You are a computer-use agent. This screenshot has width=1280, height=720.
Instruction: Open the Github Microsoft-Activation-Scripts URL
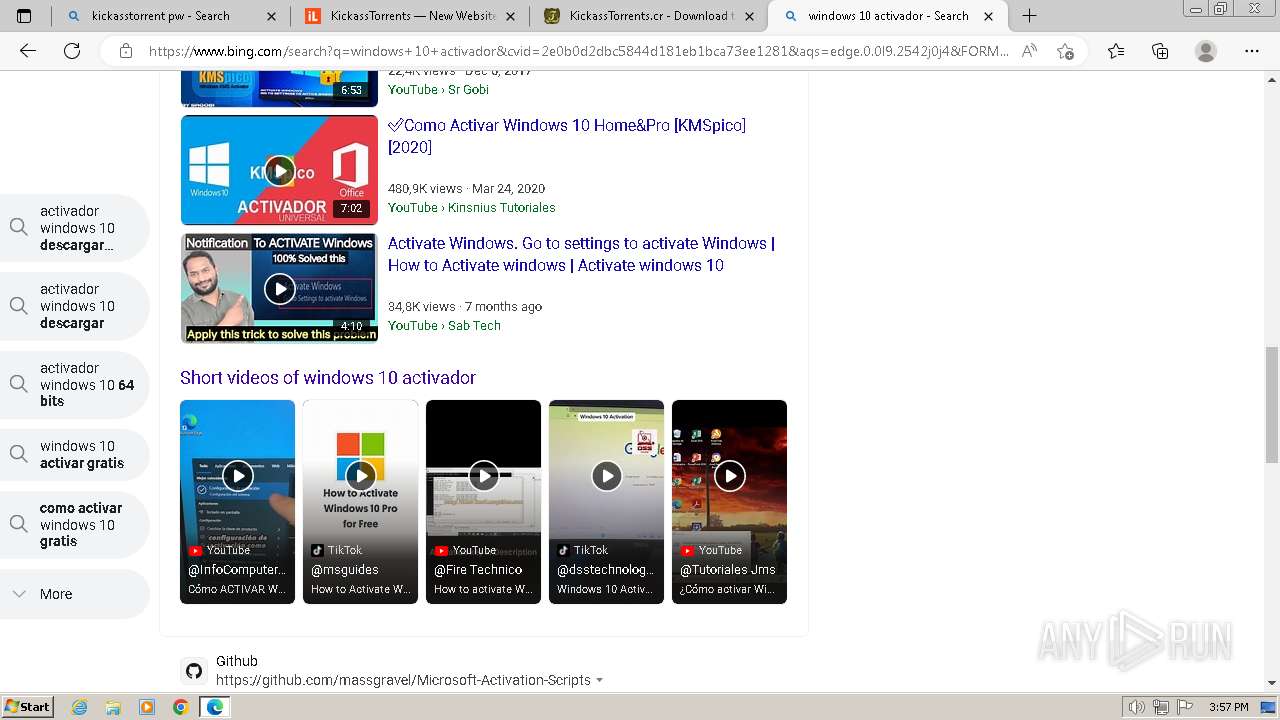tap(403, 680)
